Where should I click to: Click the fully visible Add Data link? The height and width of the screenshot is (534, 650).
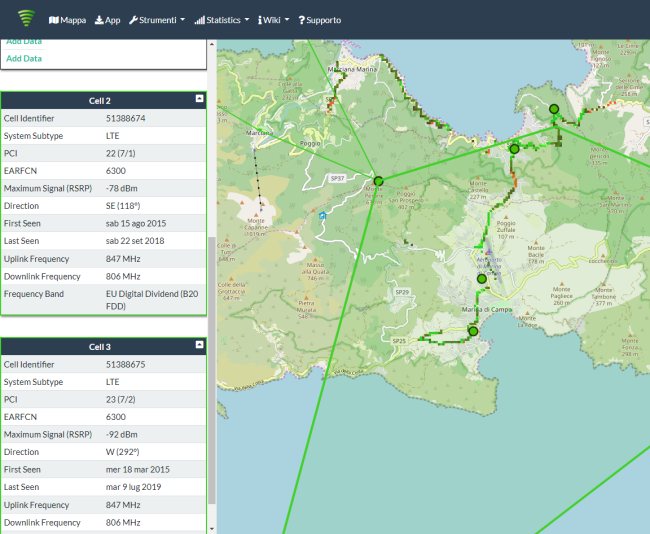point(24,59)
